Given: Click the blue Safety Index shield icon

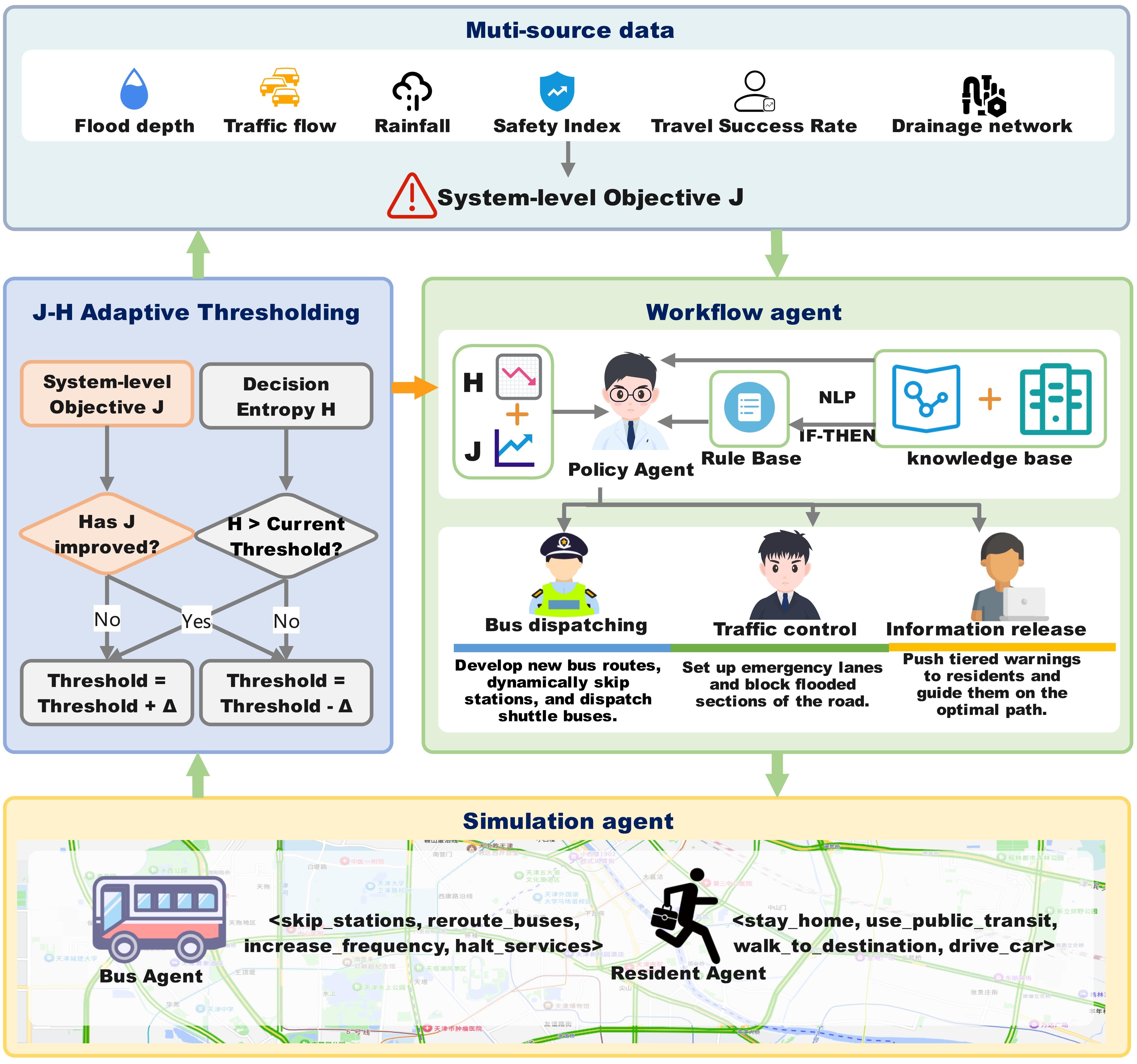Looking at the screenshot, I should coord(557,90).
